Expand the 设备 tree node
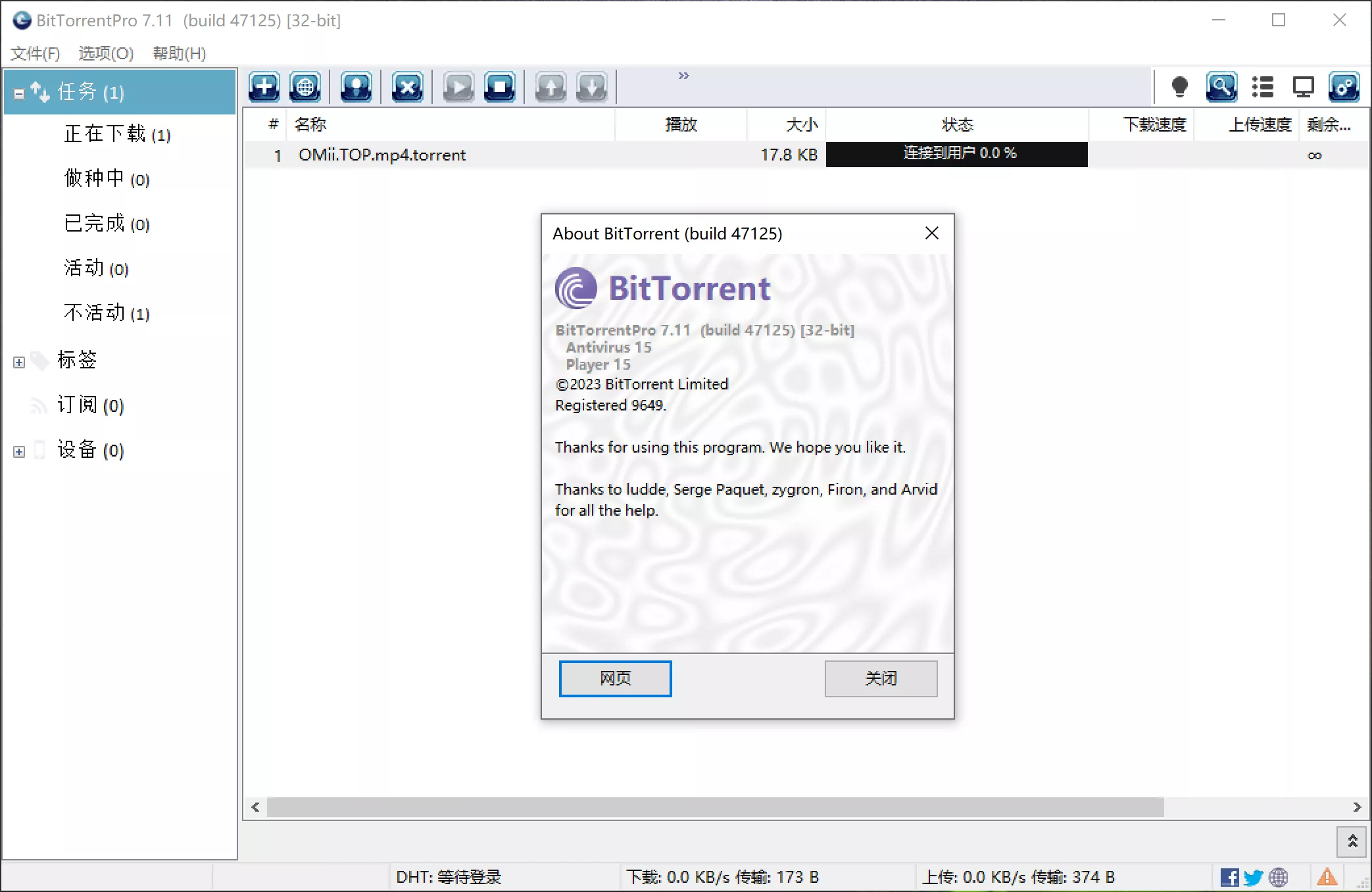This screenshot has height=892, width=1372. tap(19, 452)
